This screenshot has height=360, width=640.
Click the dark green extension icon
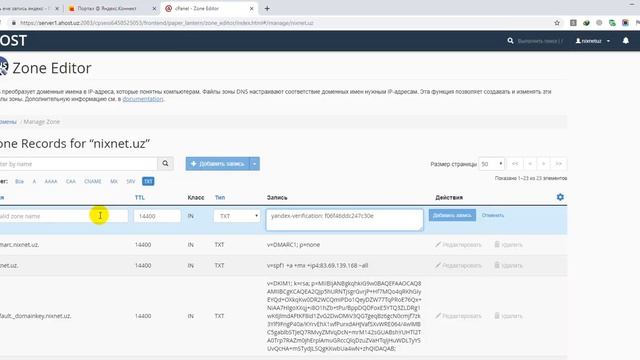tap(586, 23)
